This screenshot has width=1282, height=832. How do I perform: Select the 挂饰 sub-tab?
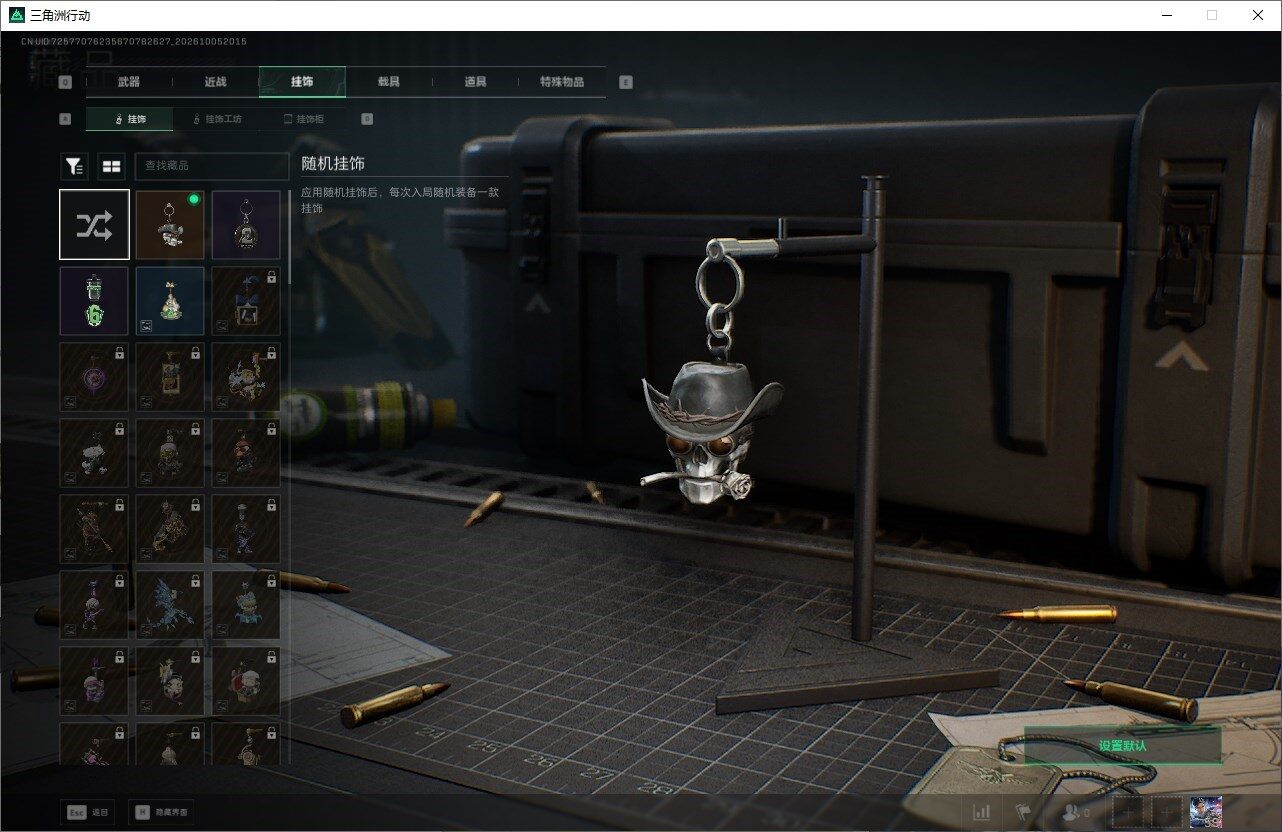point(129,119)
